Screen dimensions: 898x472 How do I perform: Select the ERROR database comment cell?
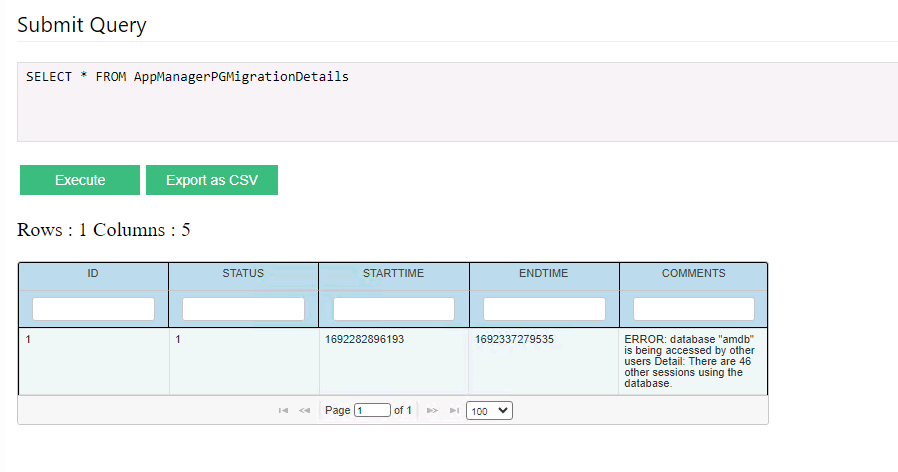coord(692,361)
